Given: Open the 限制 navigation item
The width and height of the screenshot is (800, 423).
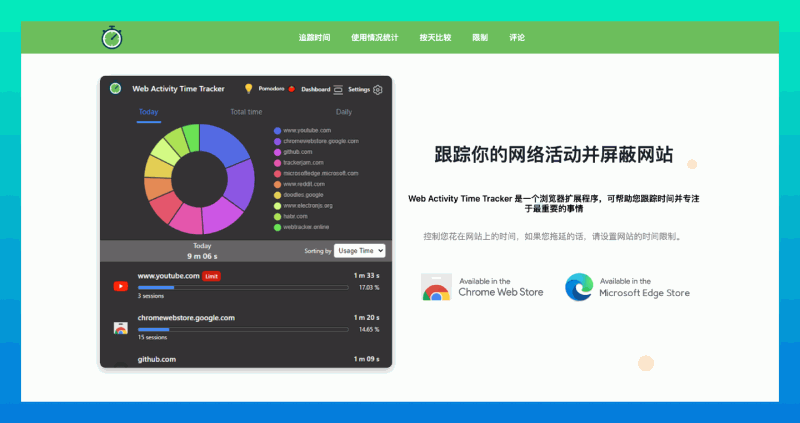Looking at the screenshot, I should tap(480, 38).
